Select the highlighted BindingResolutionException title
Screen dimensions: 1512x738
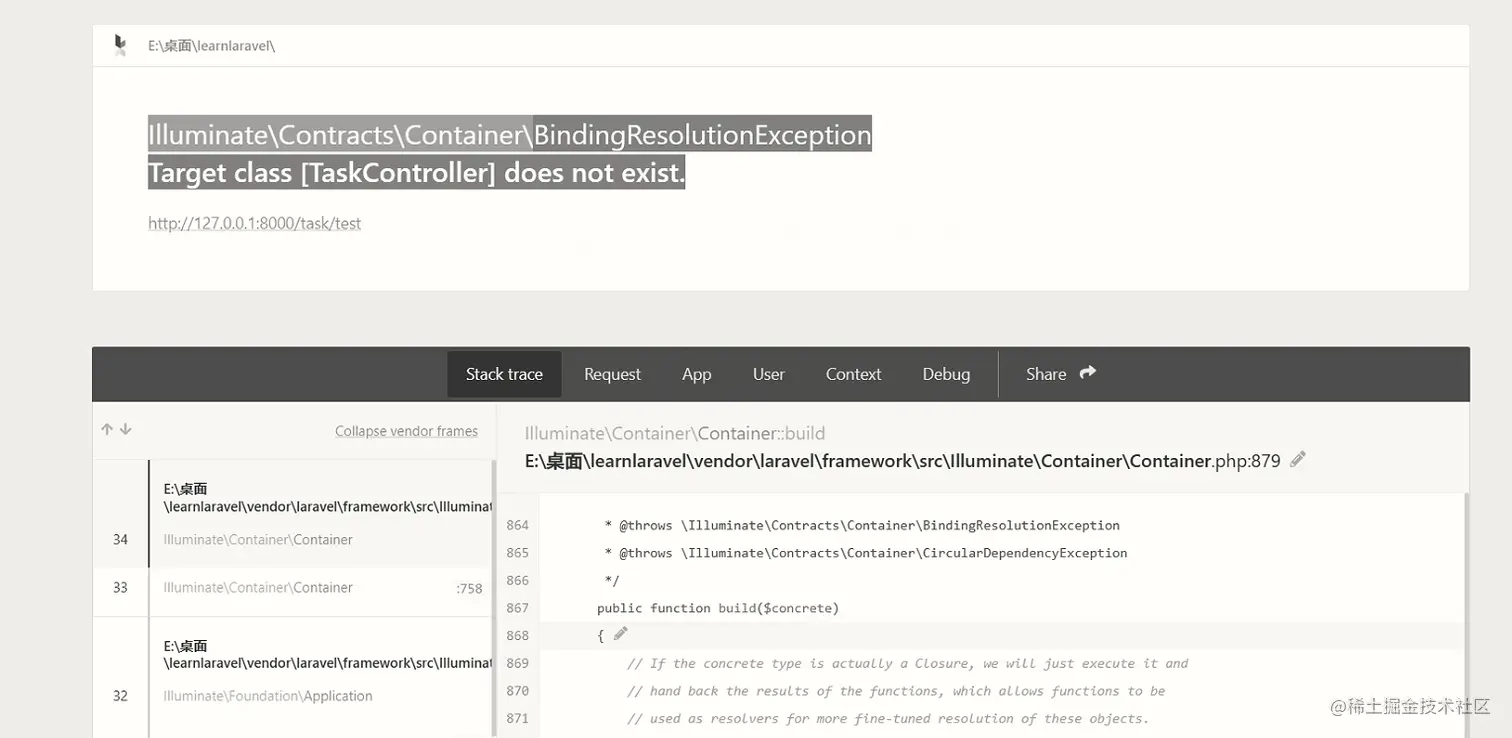pos(509,134)
